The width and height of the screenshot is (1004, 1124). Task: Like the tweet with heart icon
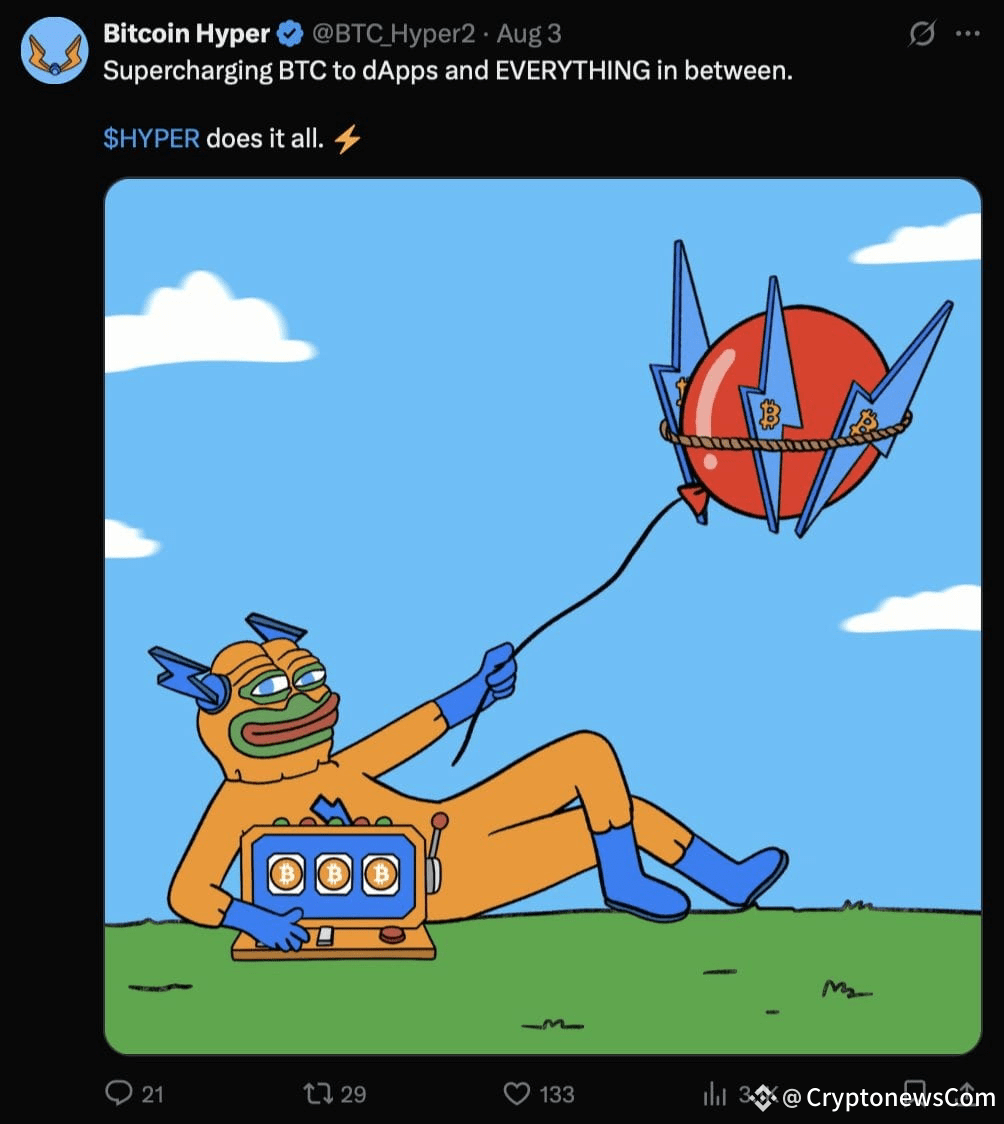click(517, 1093)
